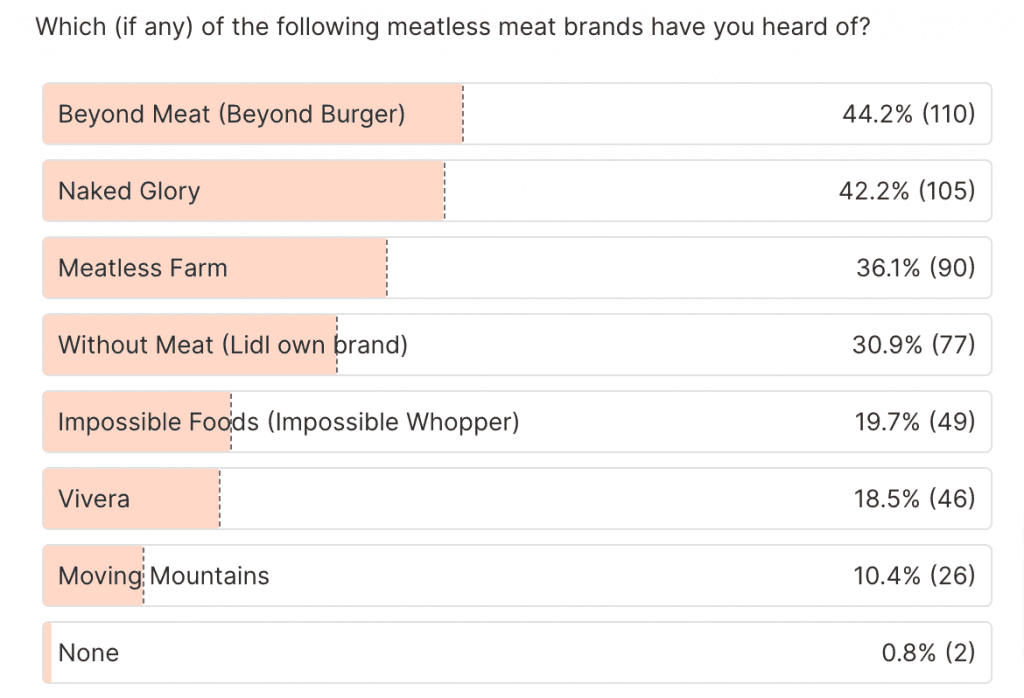Click the 10.4% (26) result value
Viewport: 1024px width, 698px height.
pos(914,576)
